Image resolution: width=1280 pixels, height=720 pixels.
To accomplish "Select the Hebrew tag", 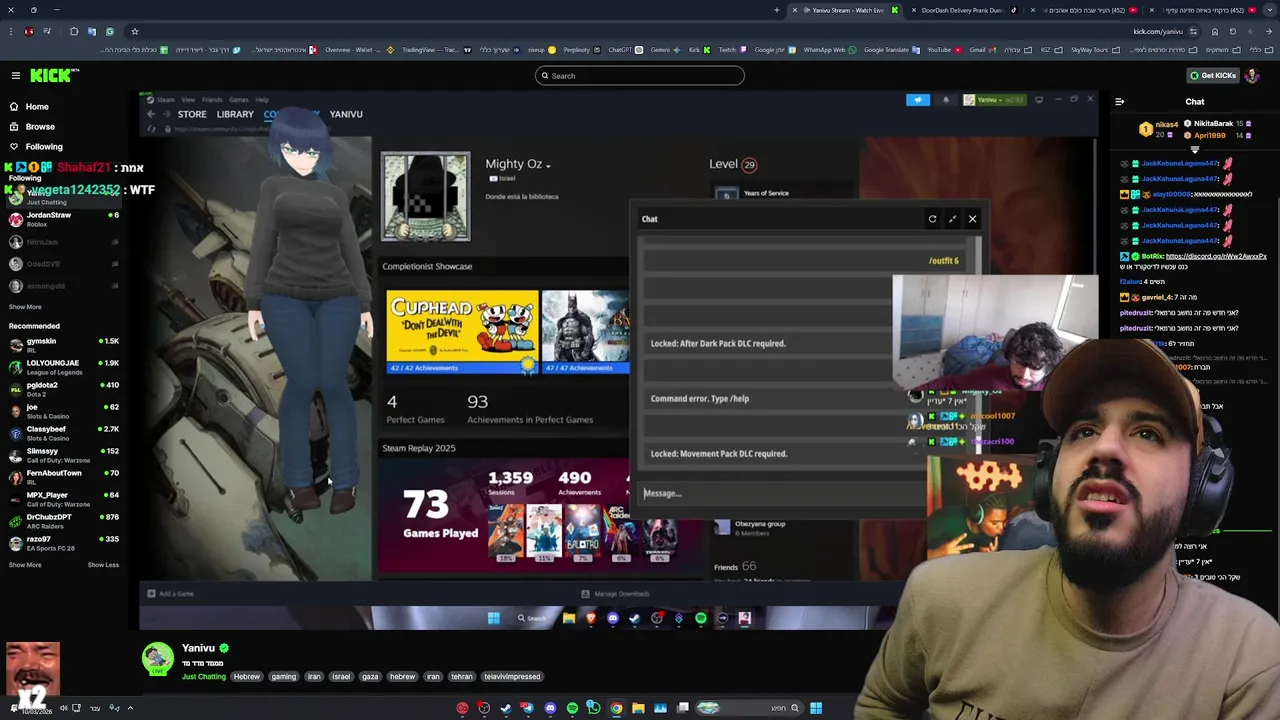I will coord(246,677).
